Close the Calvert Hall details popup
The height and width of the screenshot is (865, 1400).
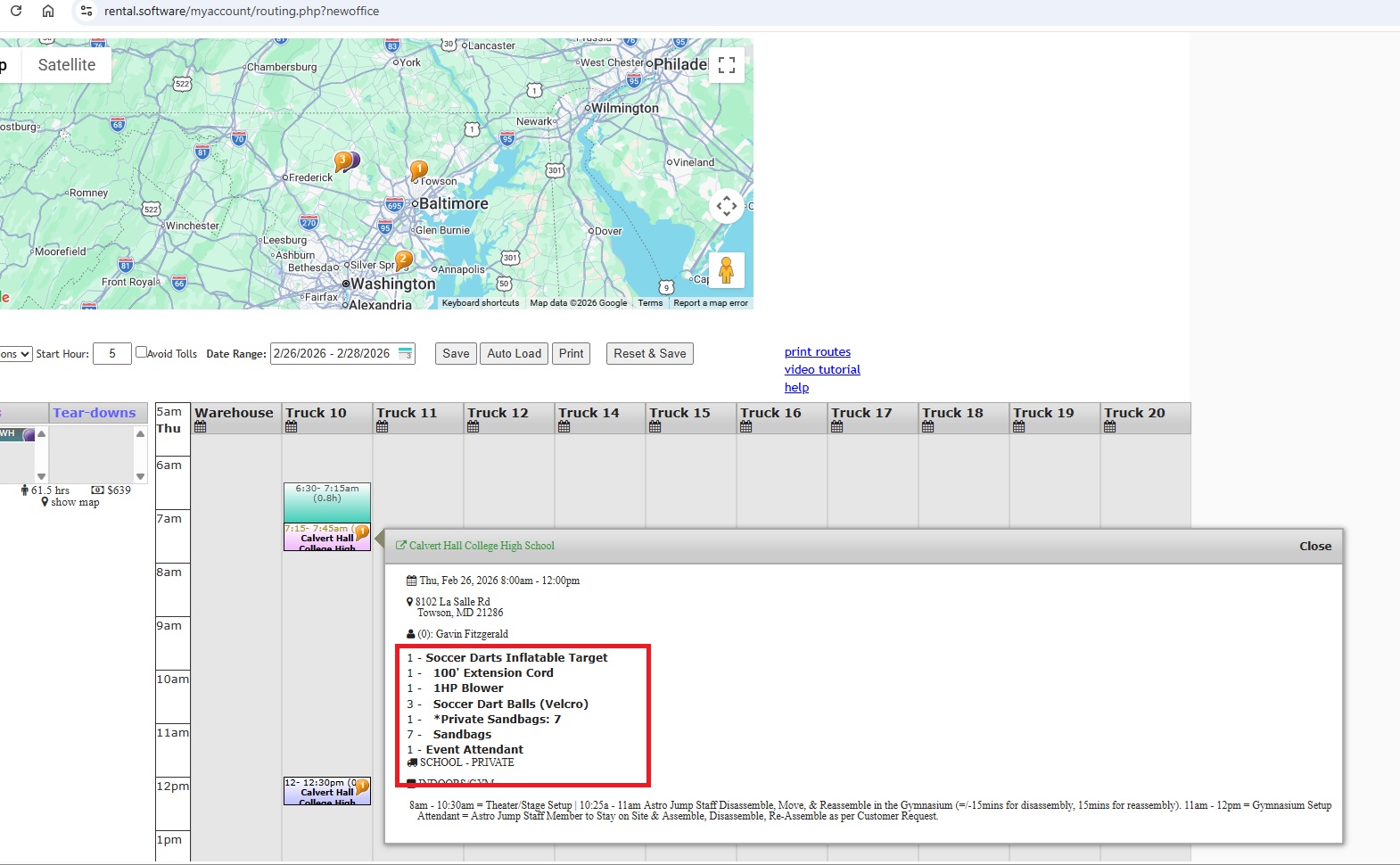point(1314,546)
